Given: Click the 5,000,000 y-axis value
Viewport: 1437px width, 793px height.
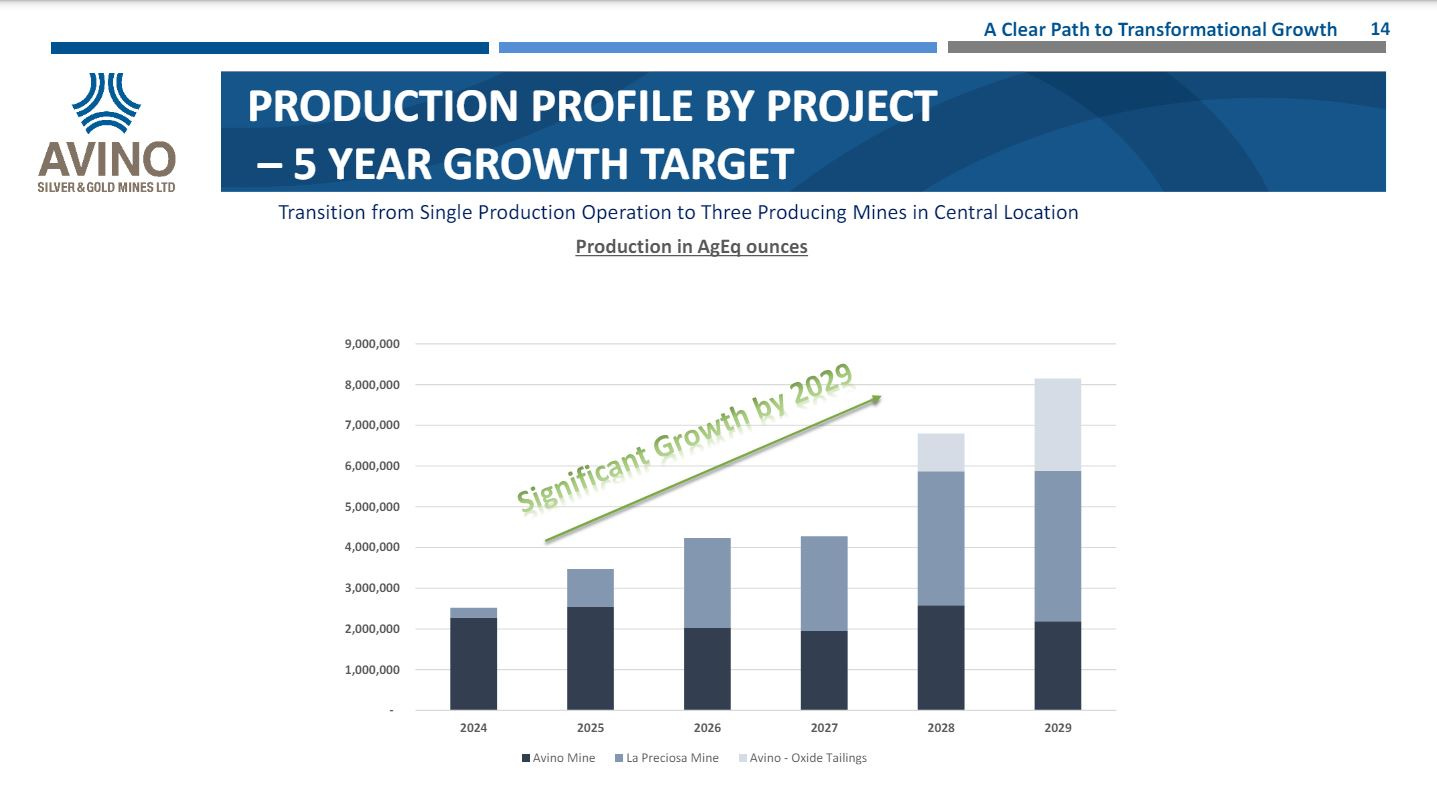Looking at the screenshot, I should (x=371, y=507).
